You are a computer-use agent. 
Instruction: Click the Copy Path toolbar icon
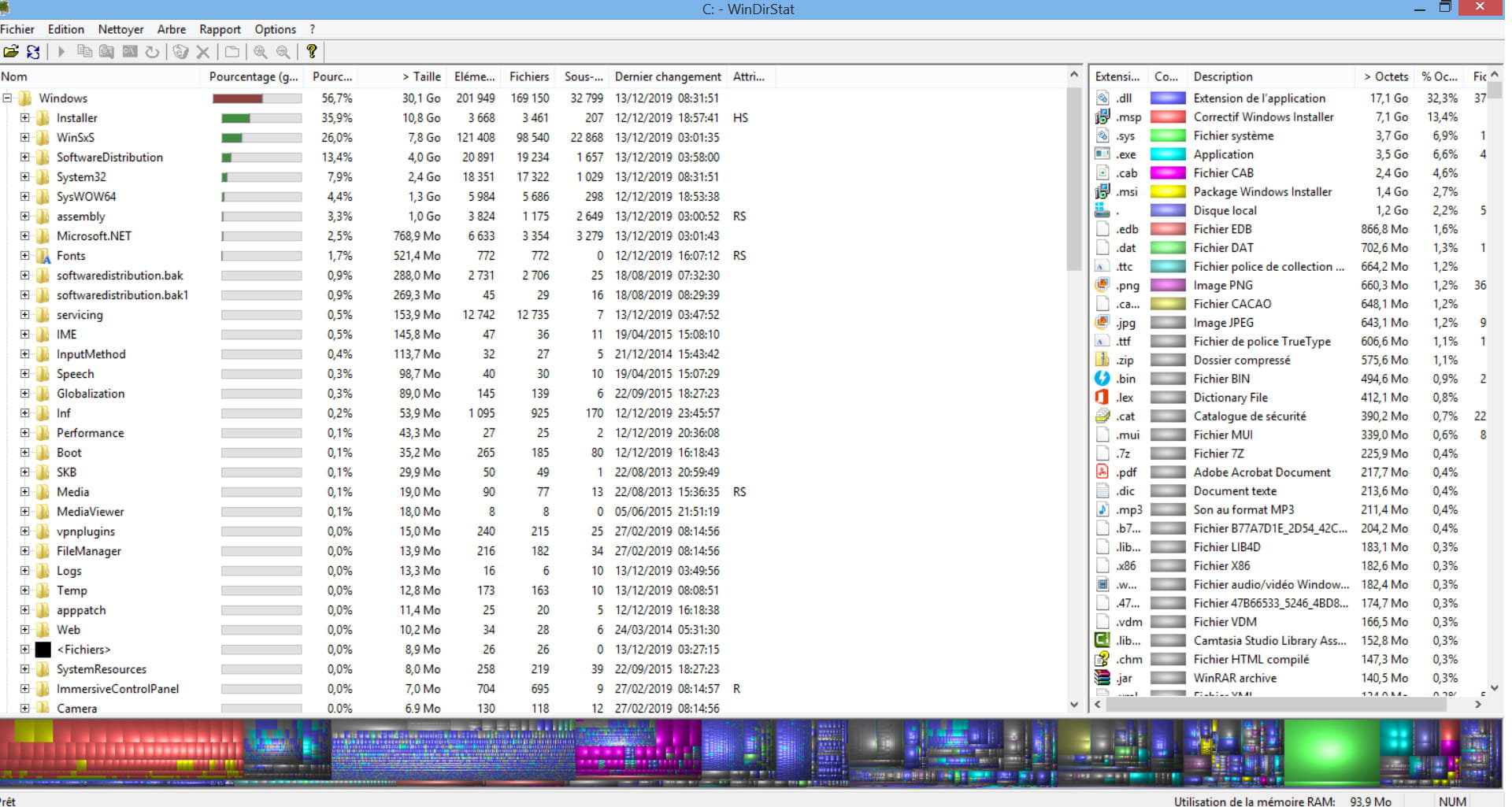84,52
